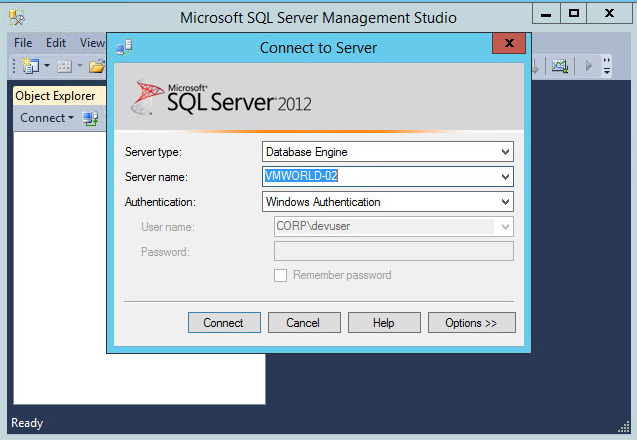Click the window resize grip in status bar
Viewport: 637px width, 440px height.
click(624, 427)
